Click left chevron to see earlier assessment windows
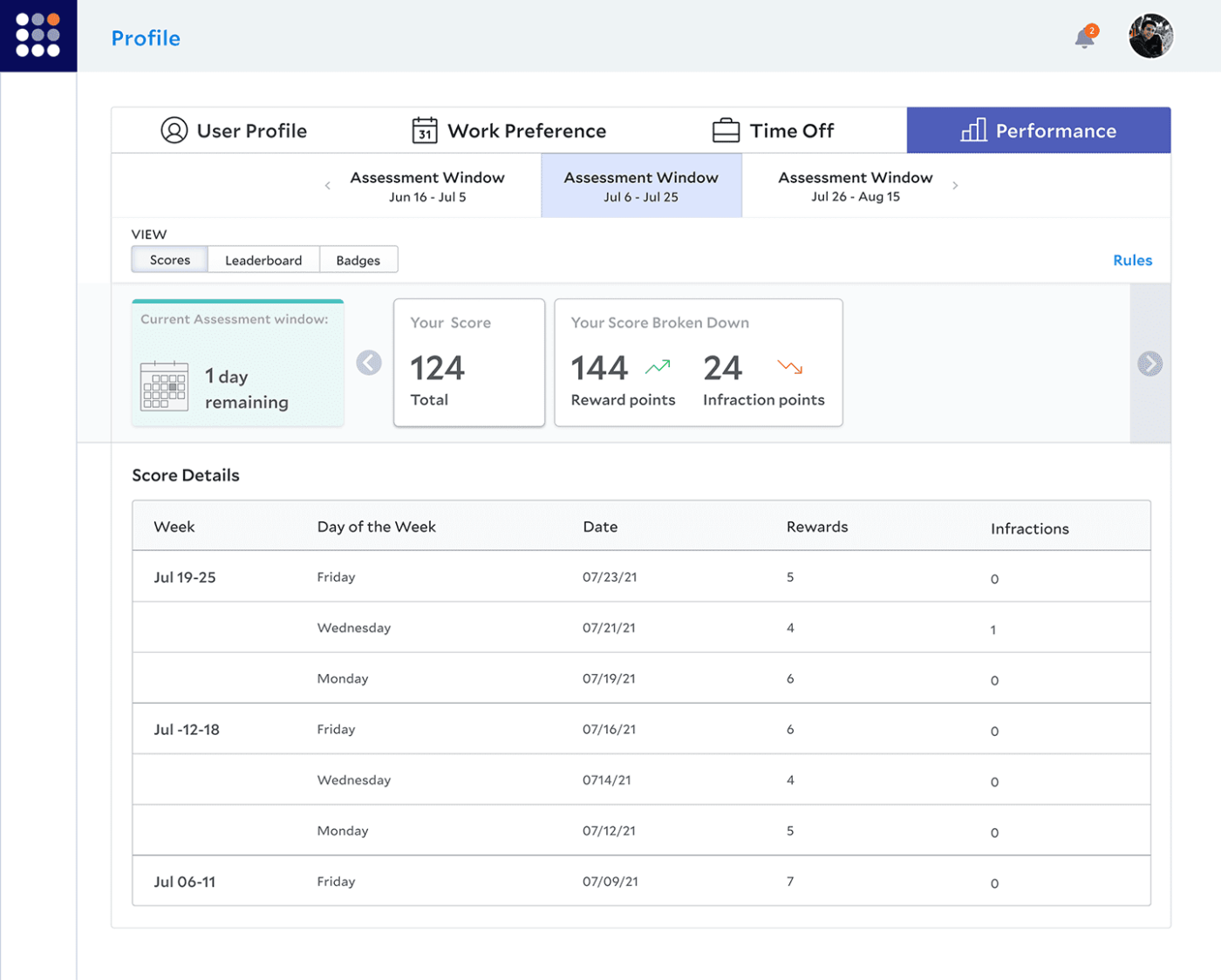Screen dimensions: 1221x980 pos(327,185)
